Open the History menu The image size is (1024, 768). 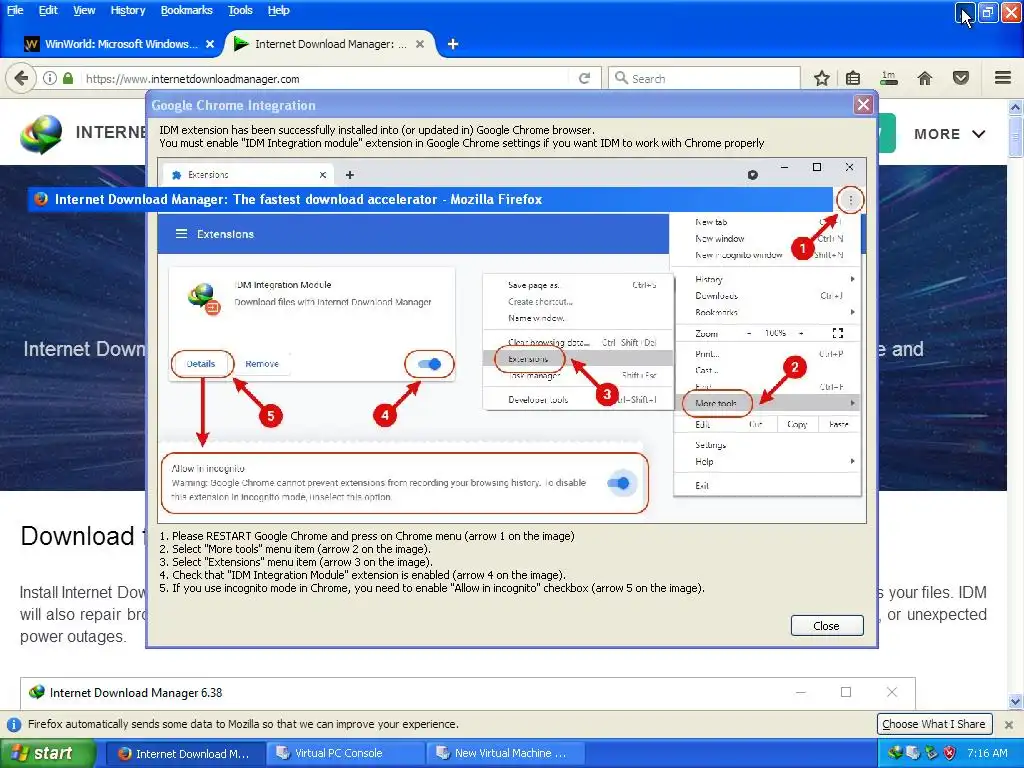pyautogui.click(x=128, y=10)
